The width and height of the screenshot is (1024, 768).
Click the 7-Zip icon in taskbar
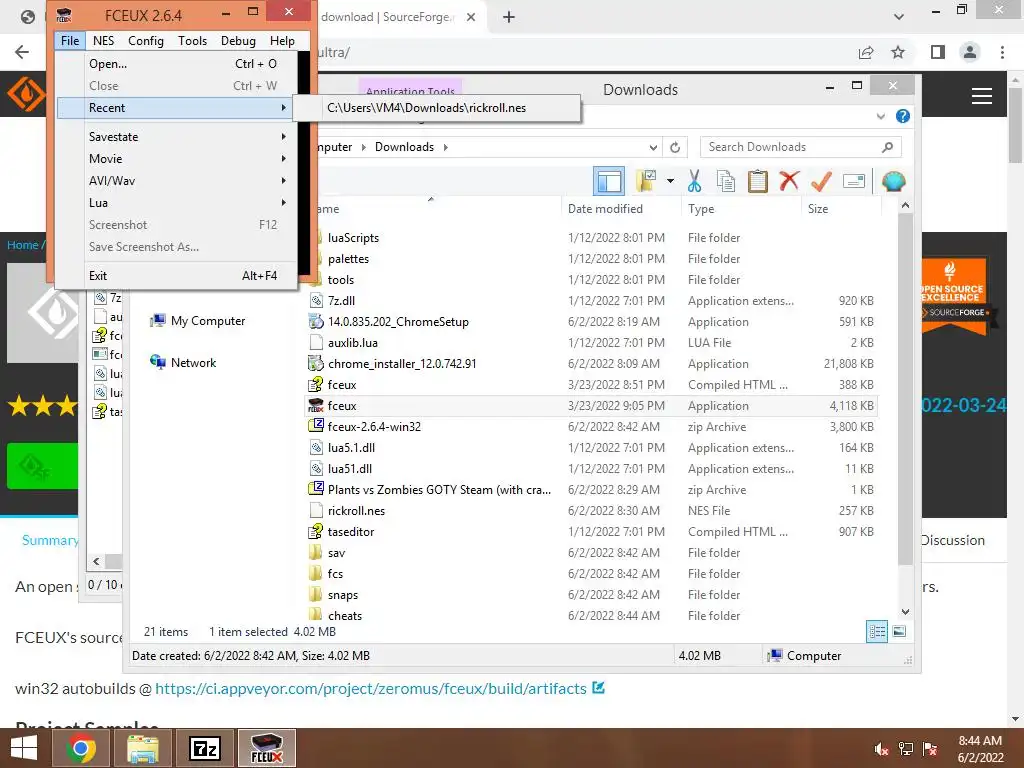[205, 748]
